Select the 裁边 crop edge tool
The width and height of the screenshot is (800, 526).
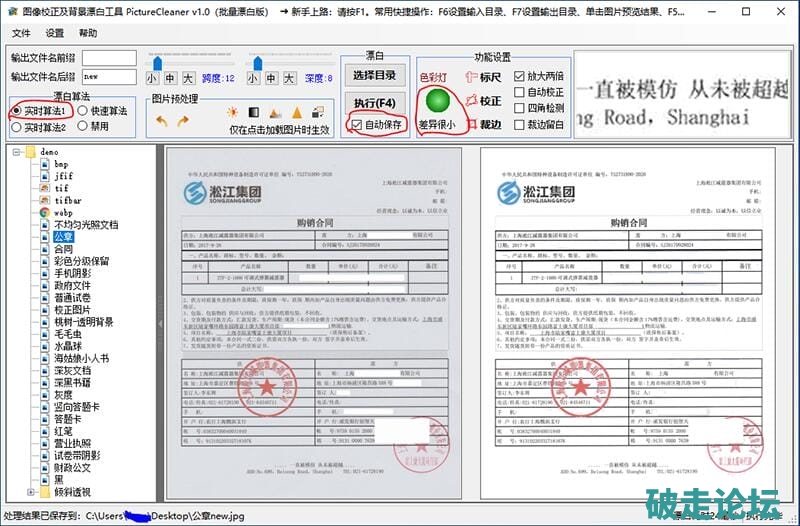[484, 125]
